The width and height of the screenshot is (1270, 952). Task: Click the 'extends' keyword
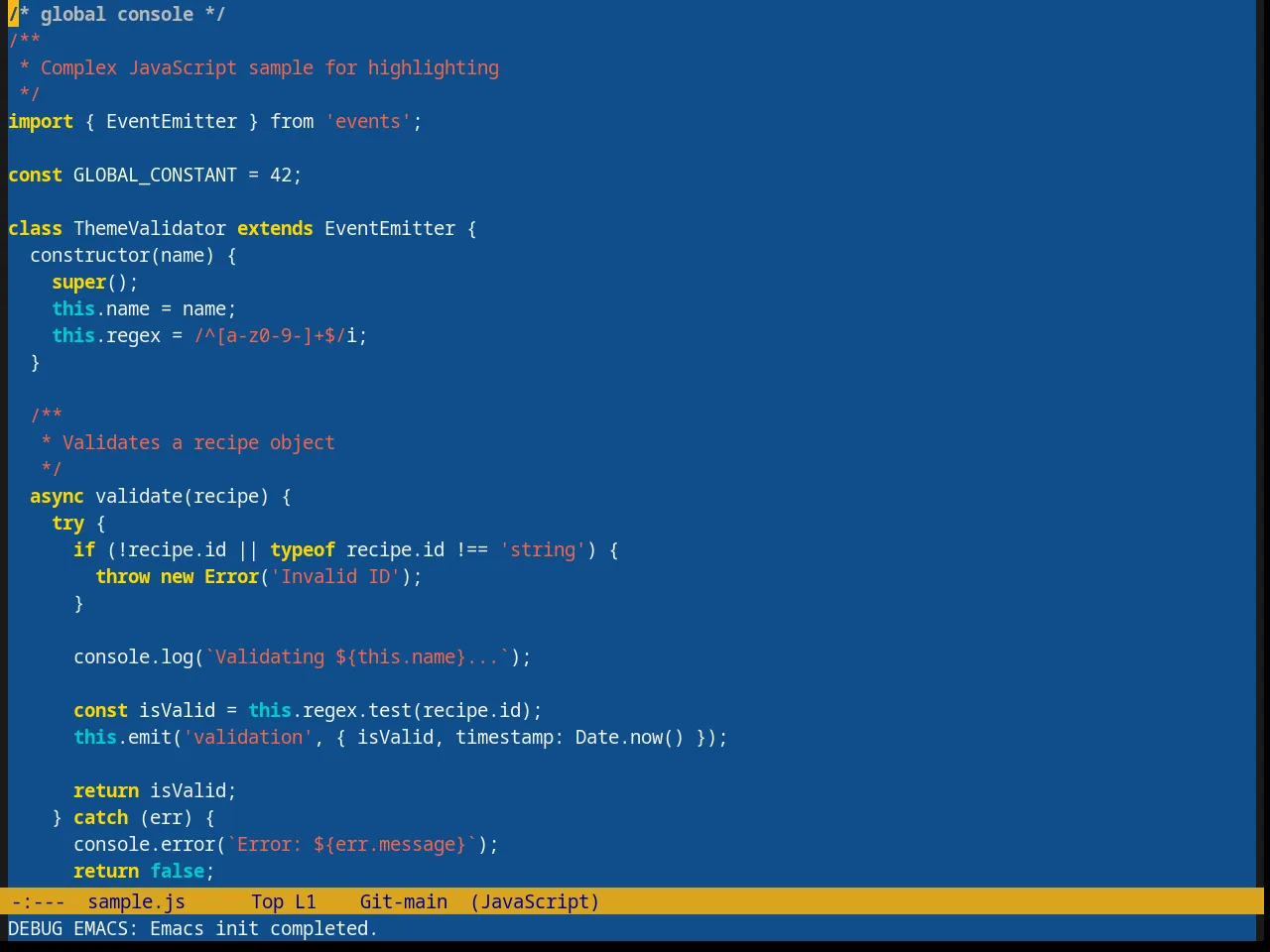(275, 228)
